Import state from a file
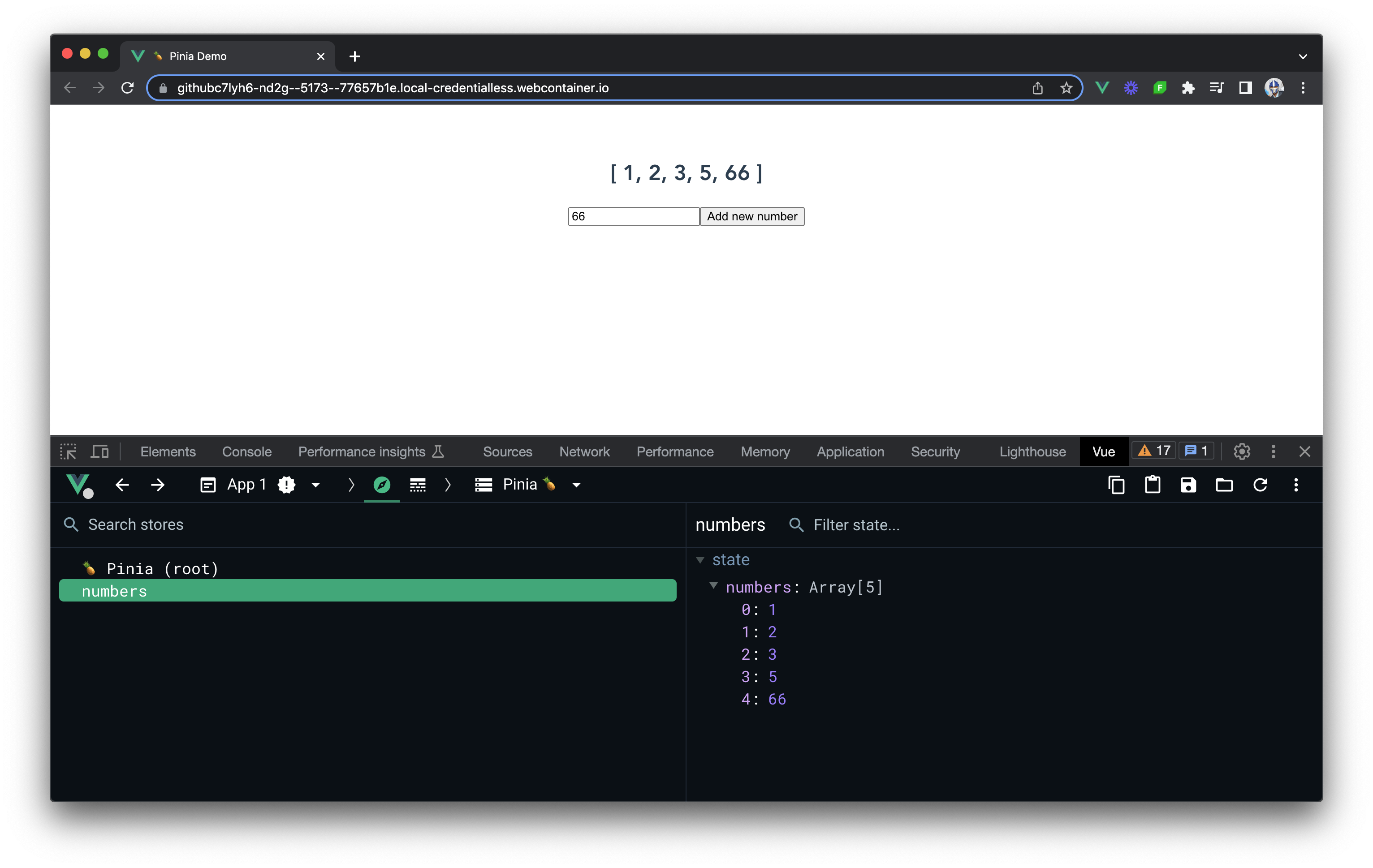Screen dimensions: 1373x868 (x=1224, y=485)
